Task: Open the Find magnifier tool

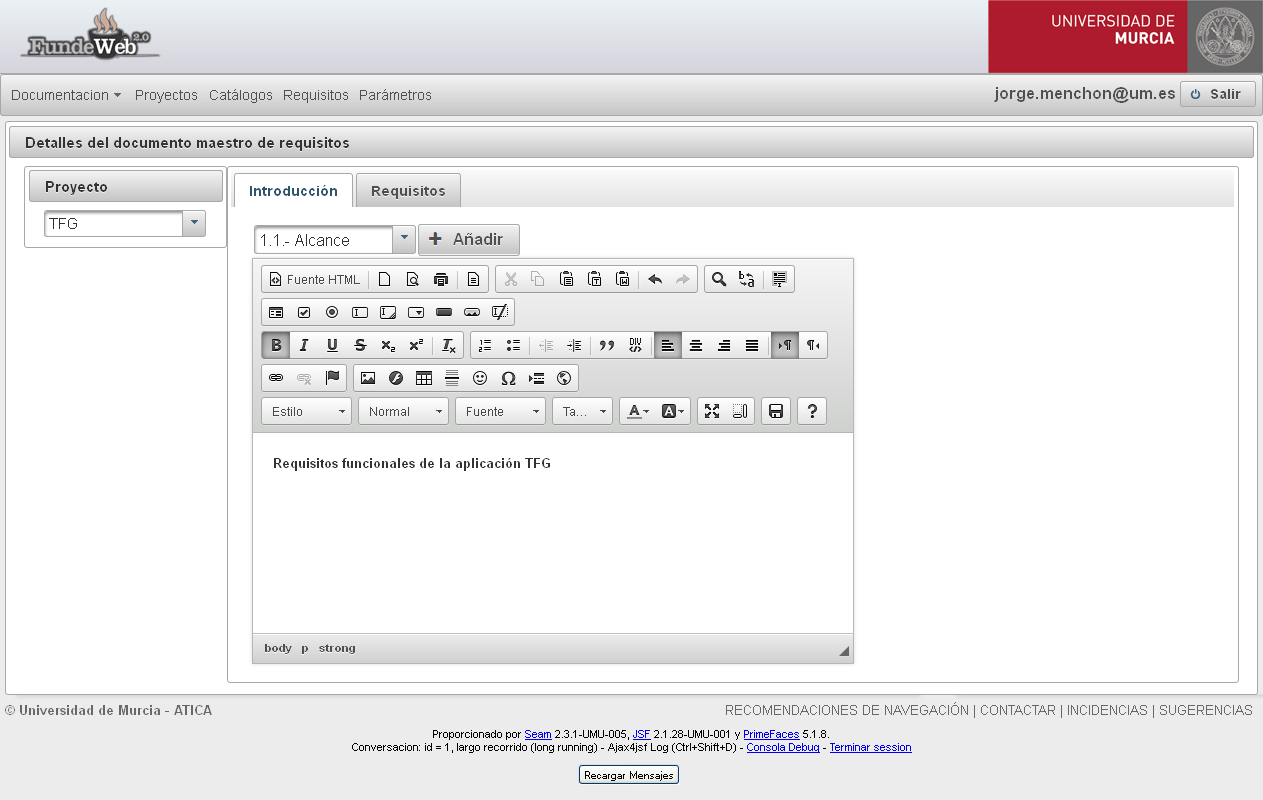Action: pyautogui.click(x=718, y=280)
